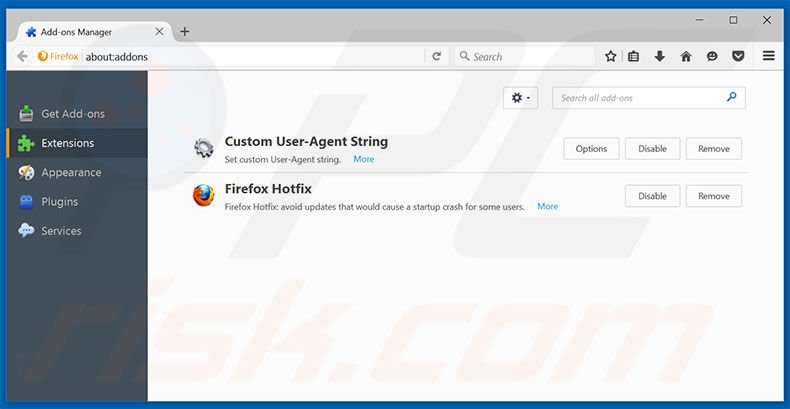
Task: Open the Plugins category
Action: [x=77, y=201]
